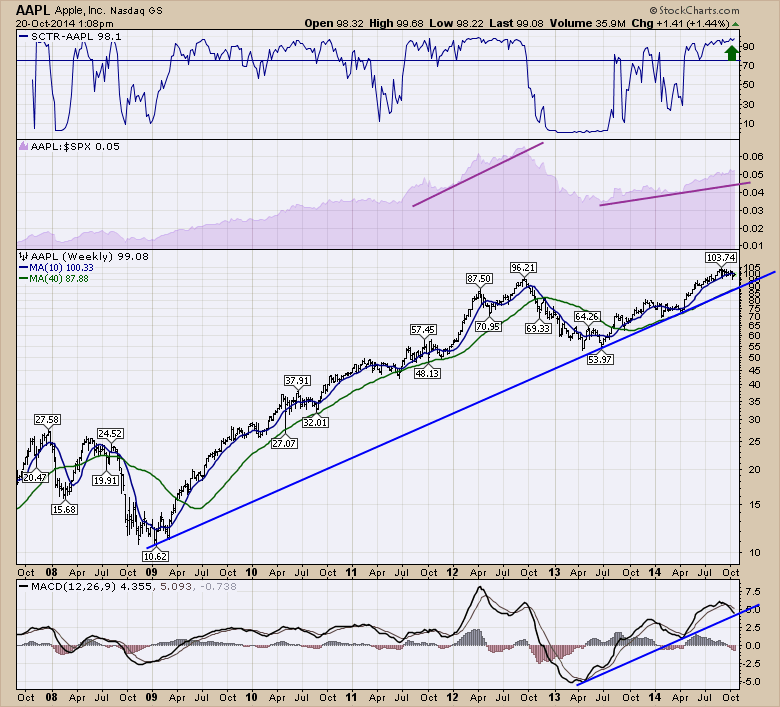780x707 pixels.
Task: Click the 57.45 price peak label
Action: point(423,329)
